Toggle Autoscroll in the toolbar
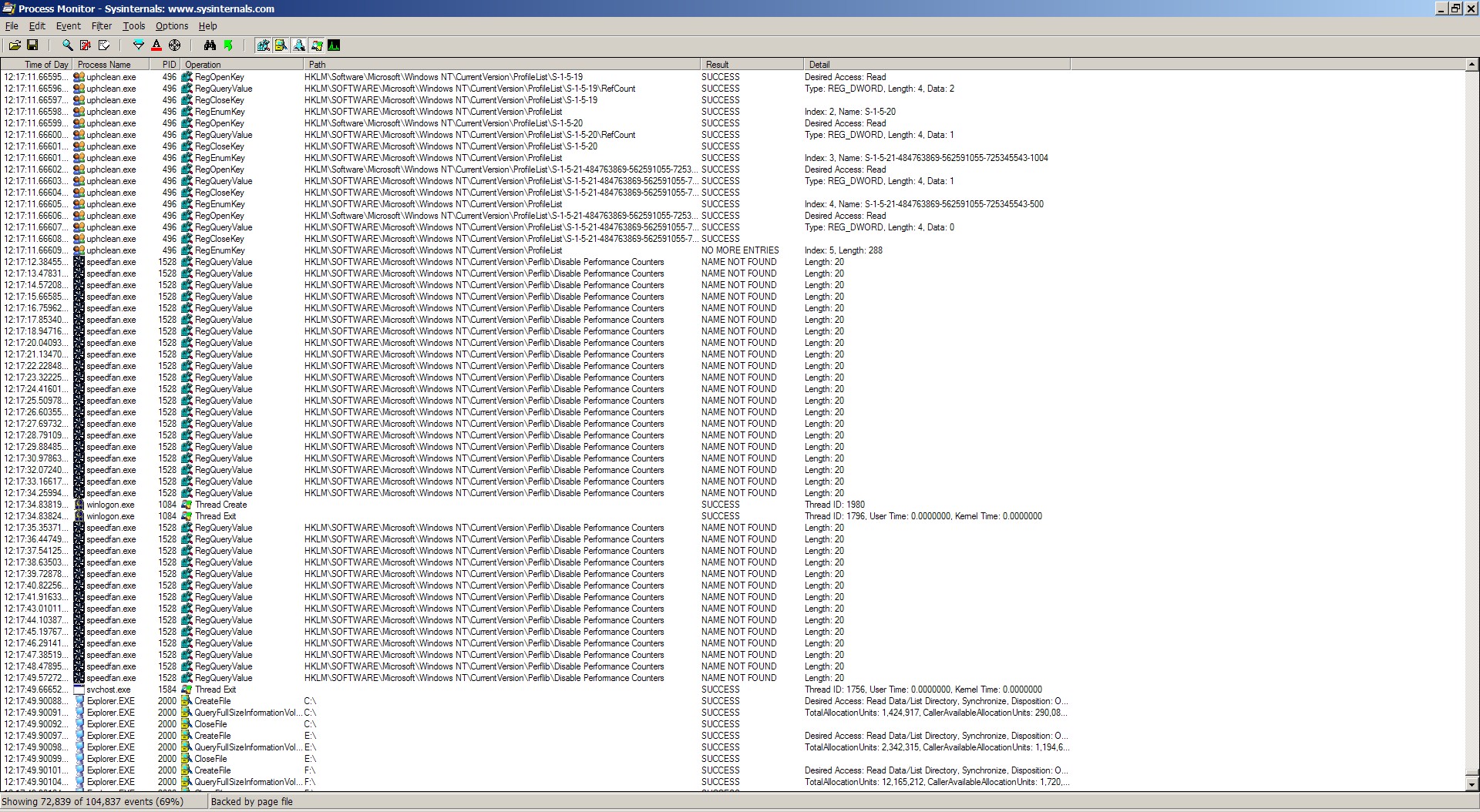The image size is (1480, 812). [x=86, y=45]
